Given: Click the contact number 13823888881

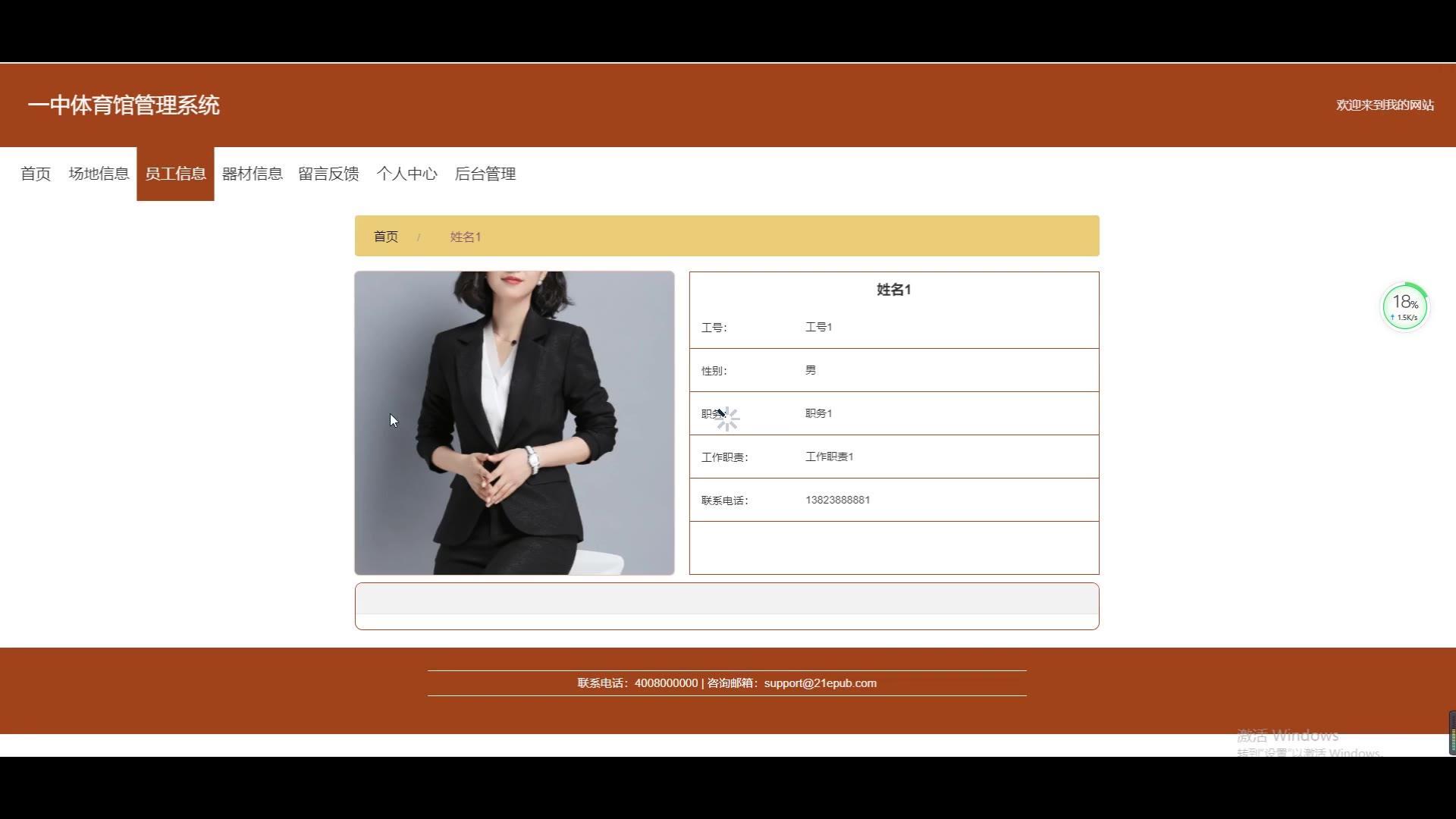Looking at the screenshot, I should (x=837, y=500).
